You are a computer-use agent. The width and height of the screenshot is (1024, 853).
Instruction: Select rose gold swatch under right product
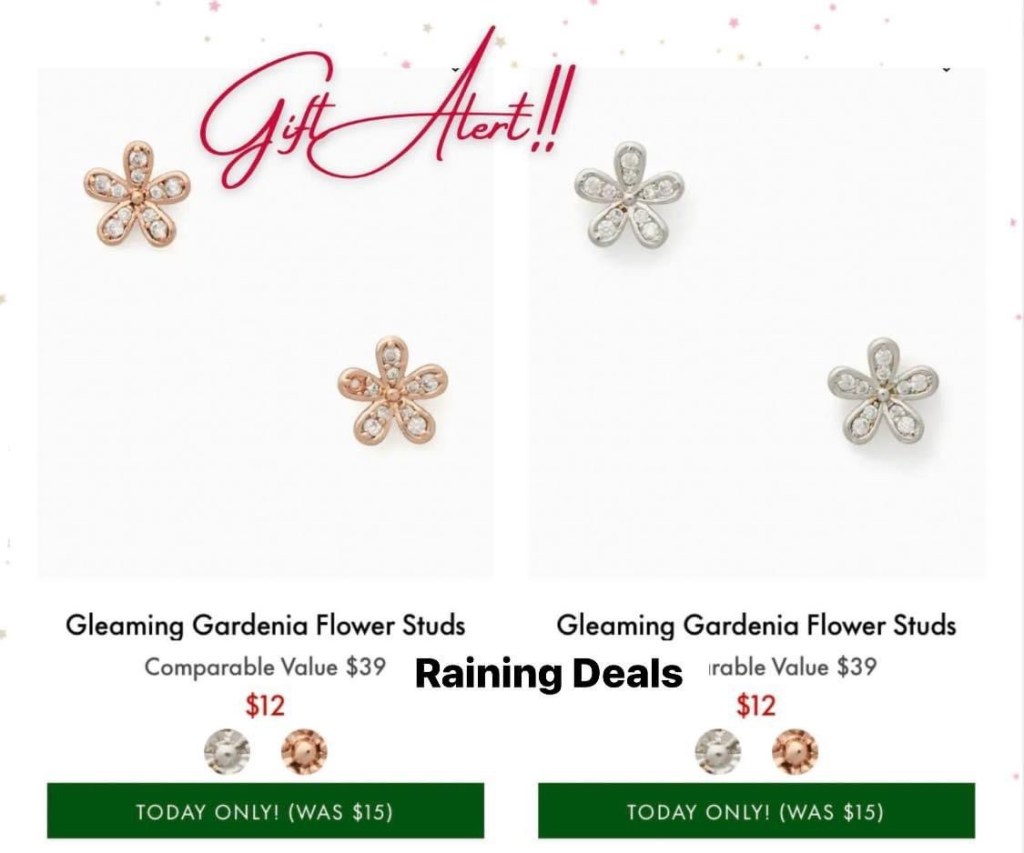coord(795,751)
